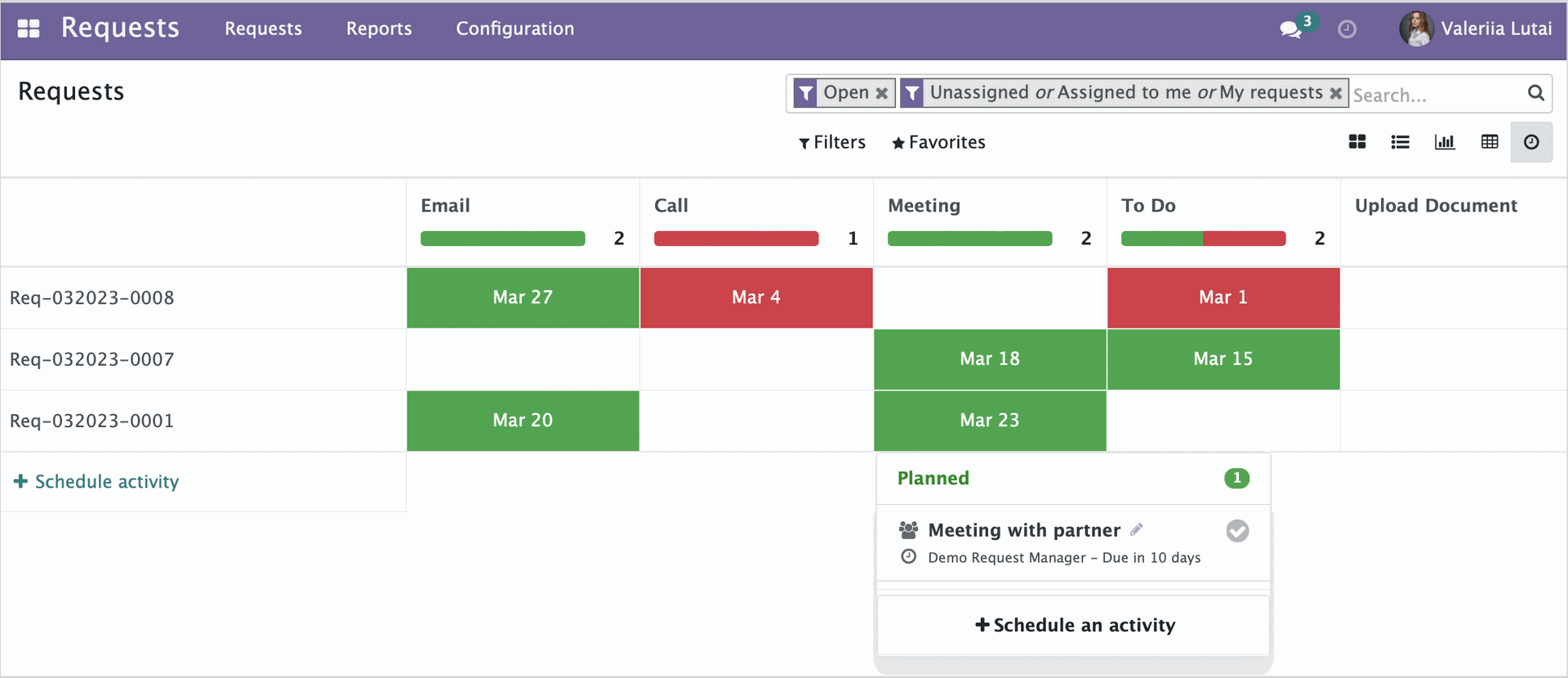
Task: Click Schedule an activity button in popup
Action: tap(1074, 625)
